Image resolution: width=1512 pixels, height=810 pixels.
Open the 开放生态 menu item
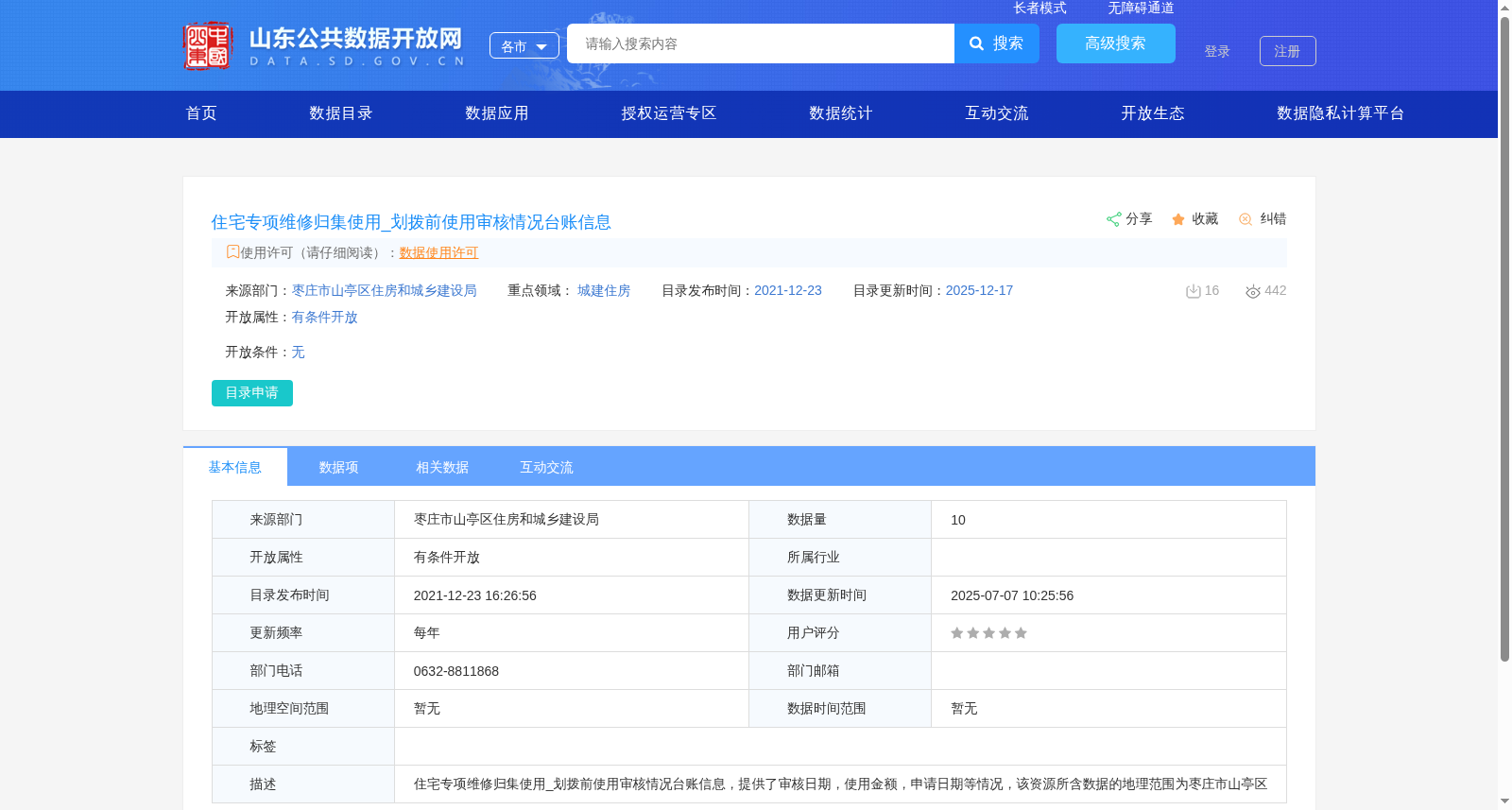pyautogui.click(x=1153, y=113)
